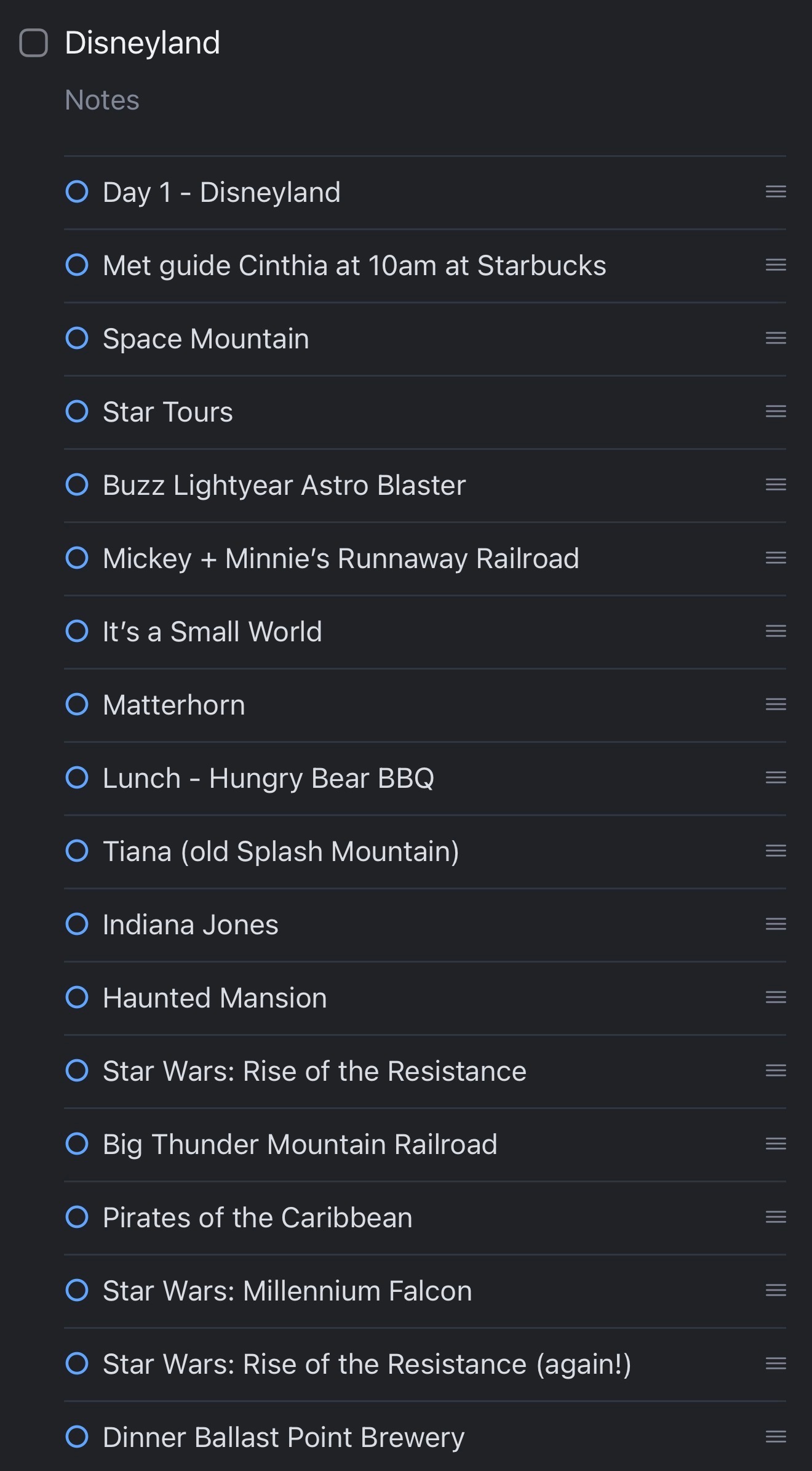Screen dimensions: 812x1471
Task: Tap the Tiana (old Splash Mountain) item text
Action: coord(281,851)
